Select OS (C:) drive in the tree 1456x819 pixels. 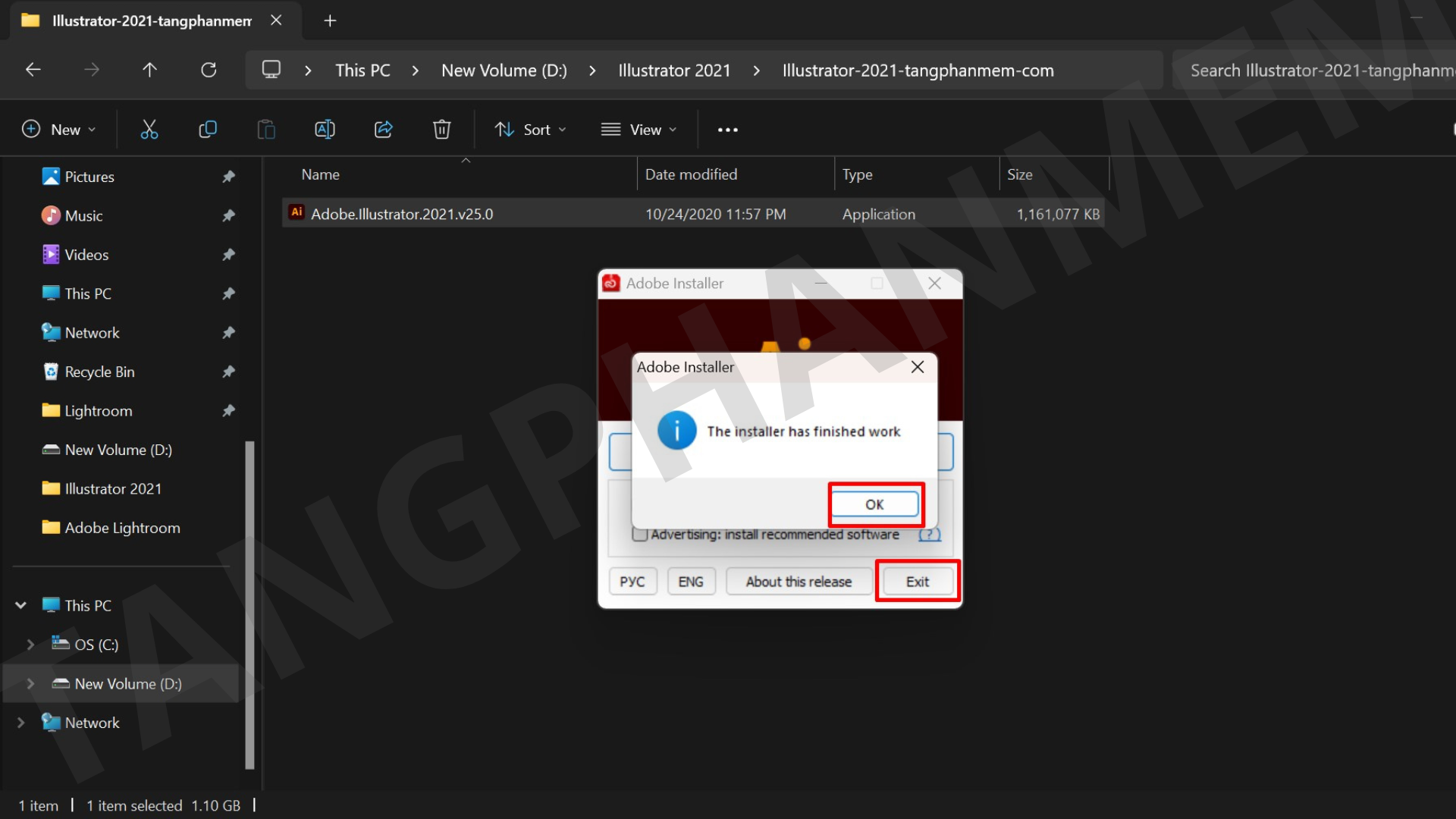click(96, 645)
